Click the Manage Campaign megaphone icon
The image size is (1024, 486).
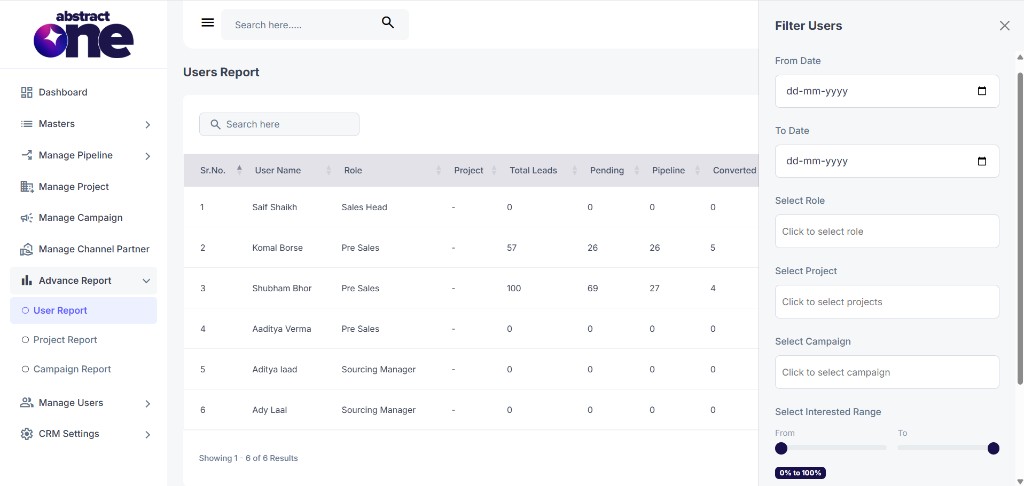pos(27,218)
